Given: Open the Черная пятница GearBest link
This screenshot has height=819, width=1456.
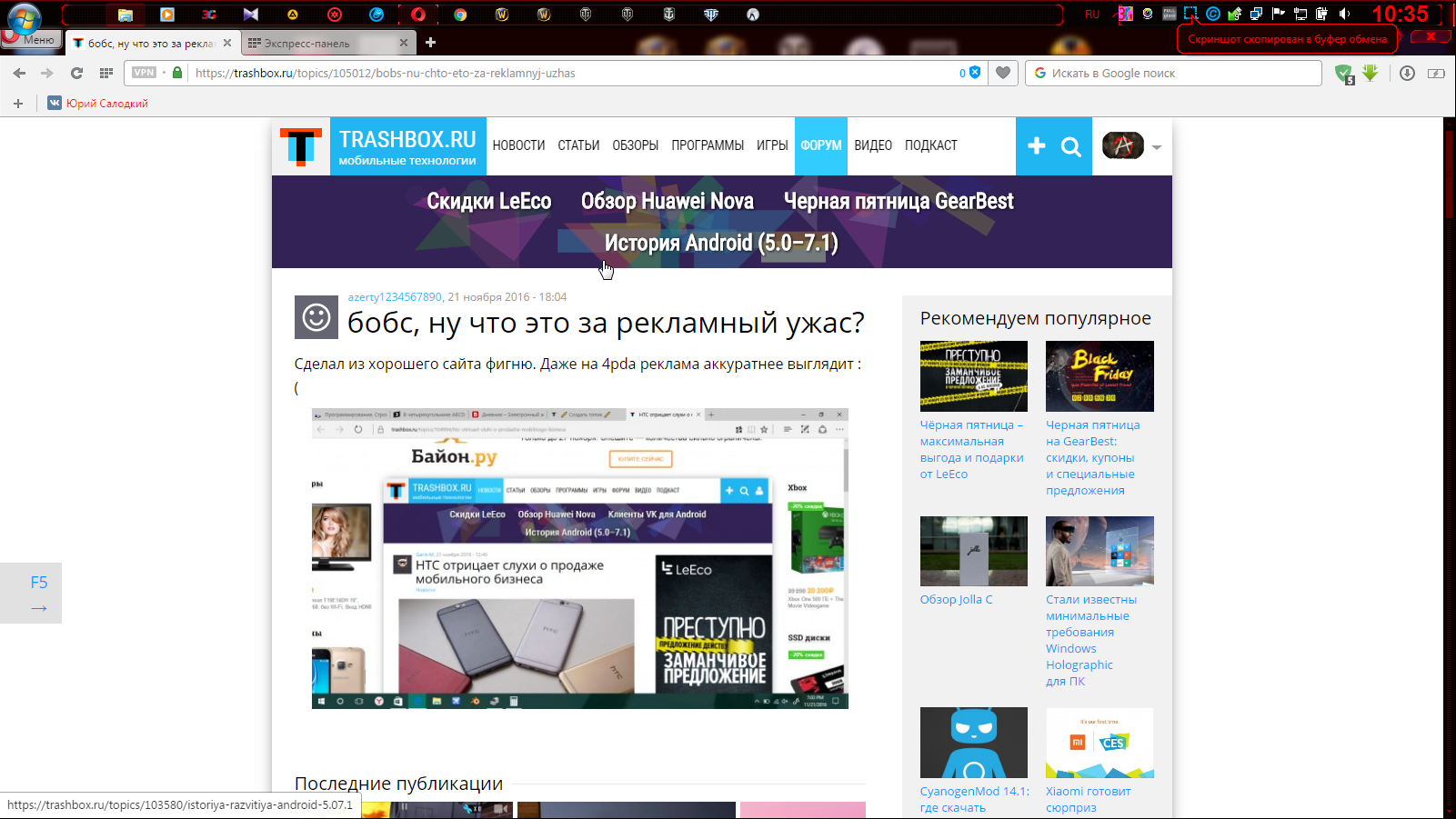Looking at the screenshot, I should click(x=899, y=201).
